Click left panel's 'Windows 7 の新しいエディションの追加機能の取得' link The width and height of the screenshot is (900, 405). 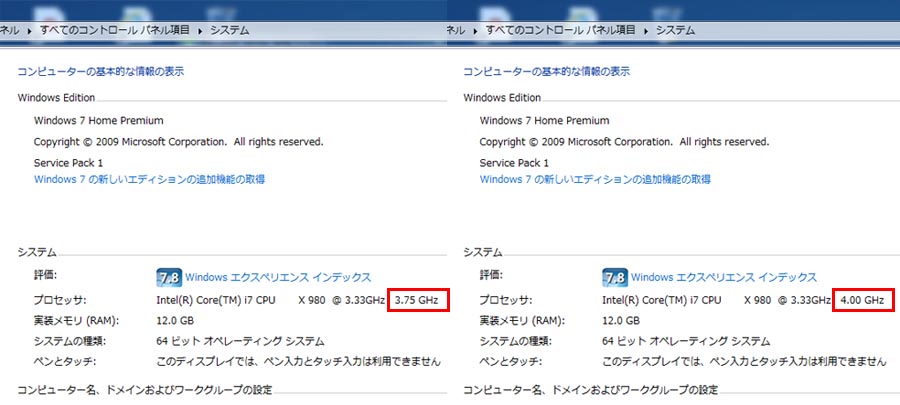click(150, 180)
